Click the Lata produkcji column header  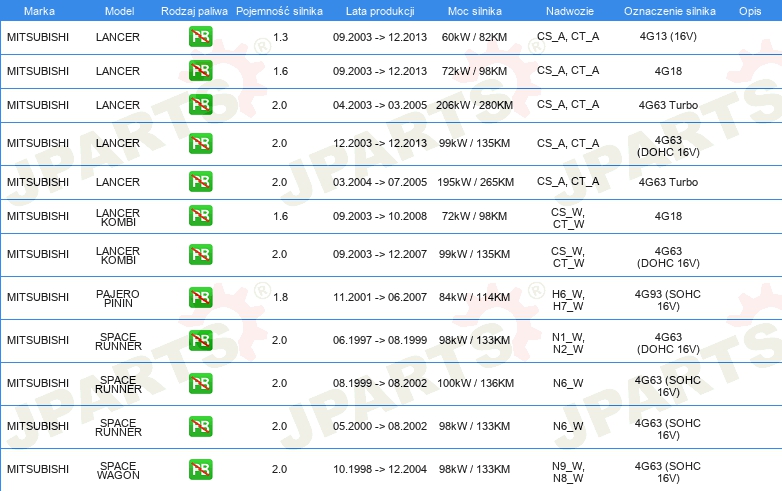tap(380, 11)
